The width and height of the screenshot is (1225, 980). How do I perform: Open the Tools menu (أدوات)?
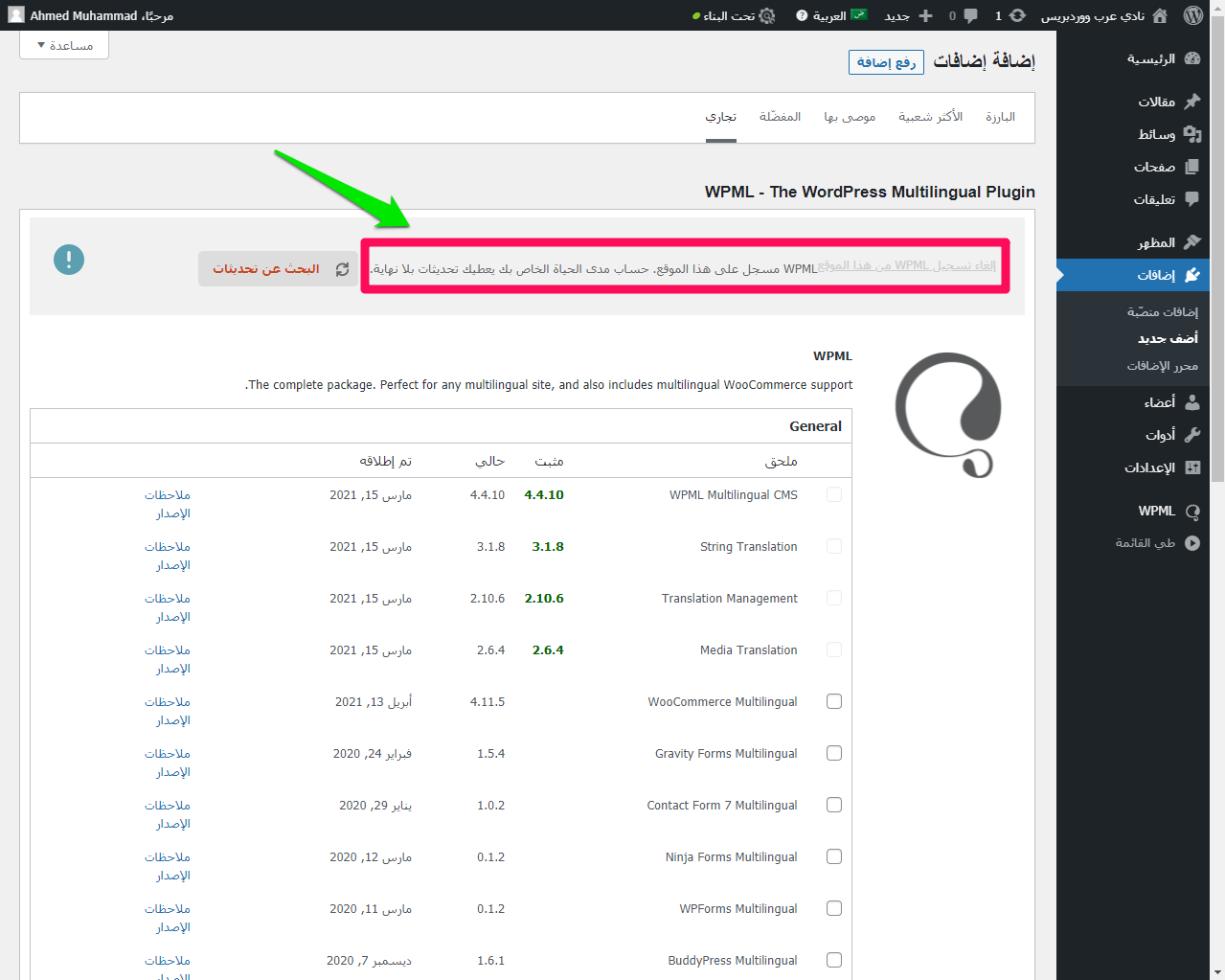(x=1160, y=435)
